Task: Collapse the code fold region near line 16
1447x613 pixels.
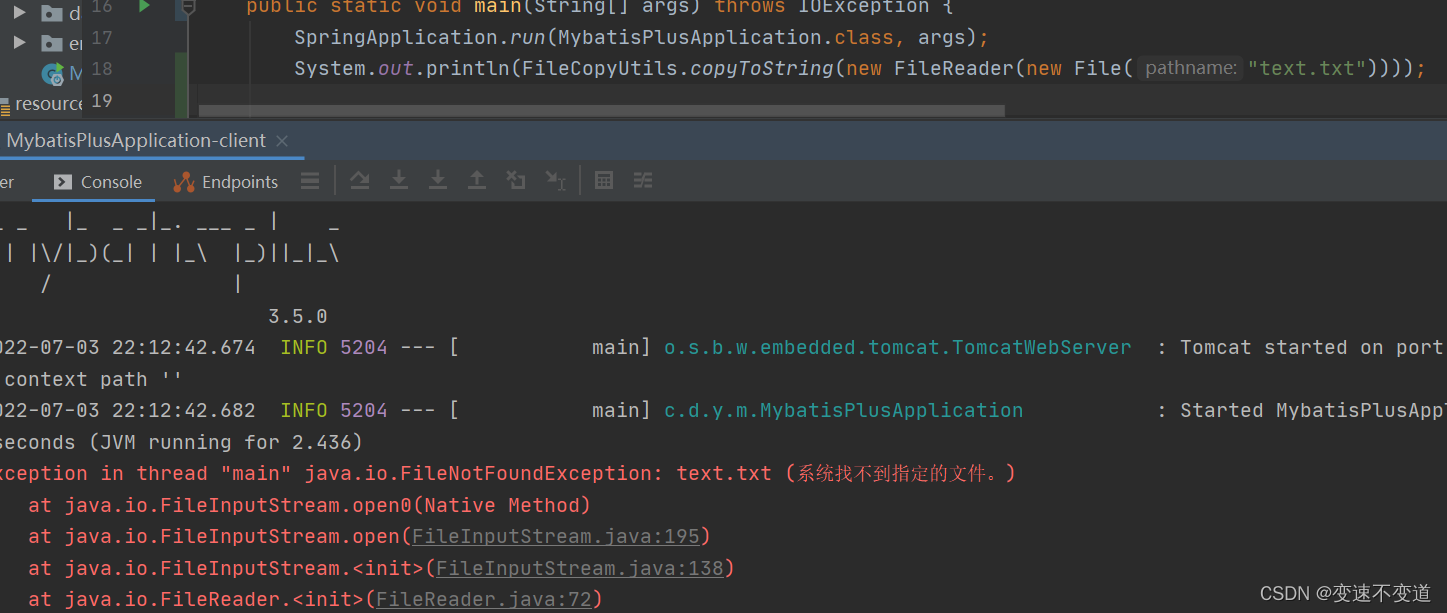Action: [x=187, y=7]
